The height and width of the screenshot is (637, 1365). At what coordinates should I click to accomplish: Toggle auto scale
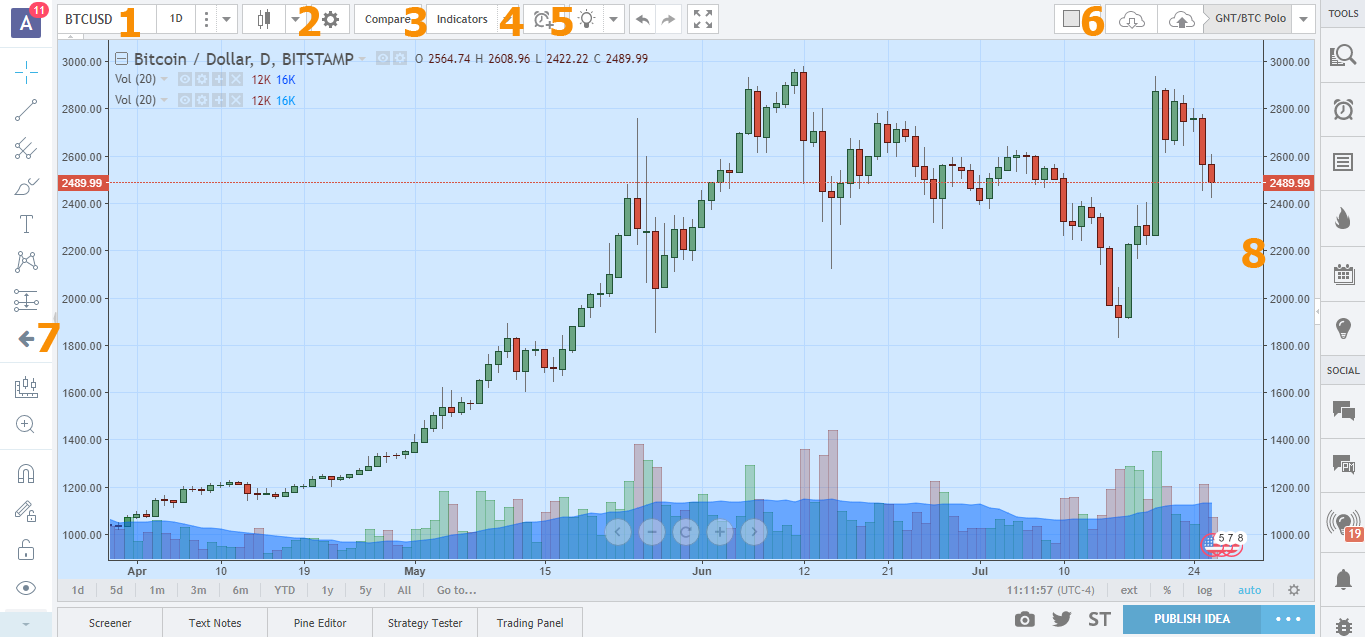point(1249,590)
